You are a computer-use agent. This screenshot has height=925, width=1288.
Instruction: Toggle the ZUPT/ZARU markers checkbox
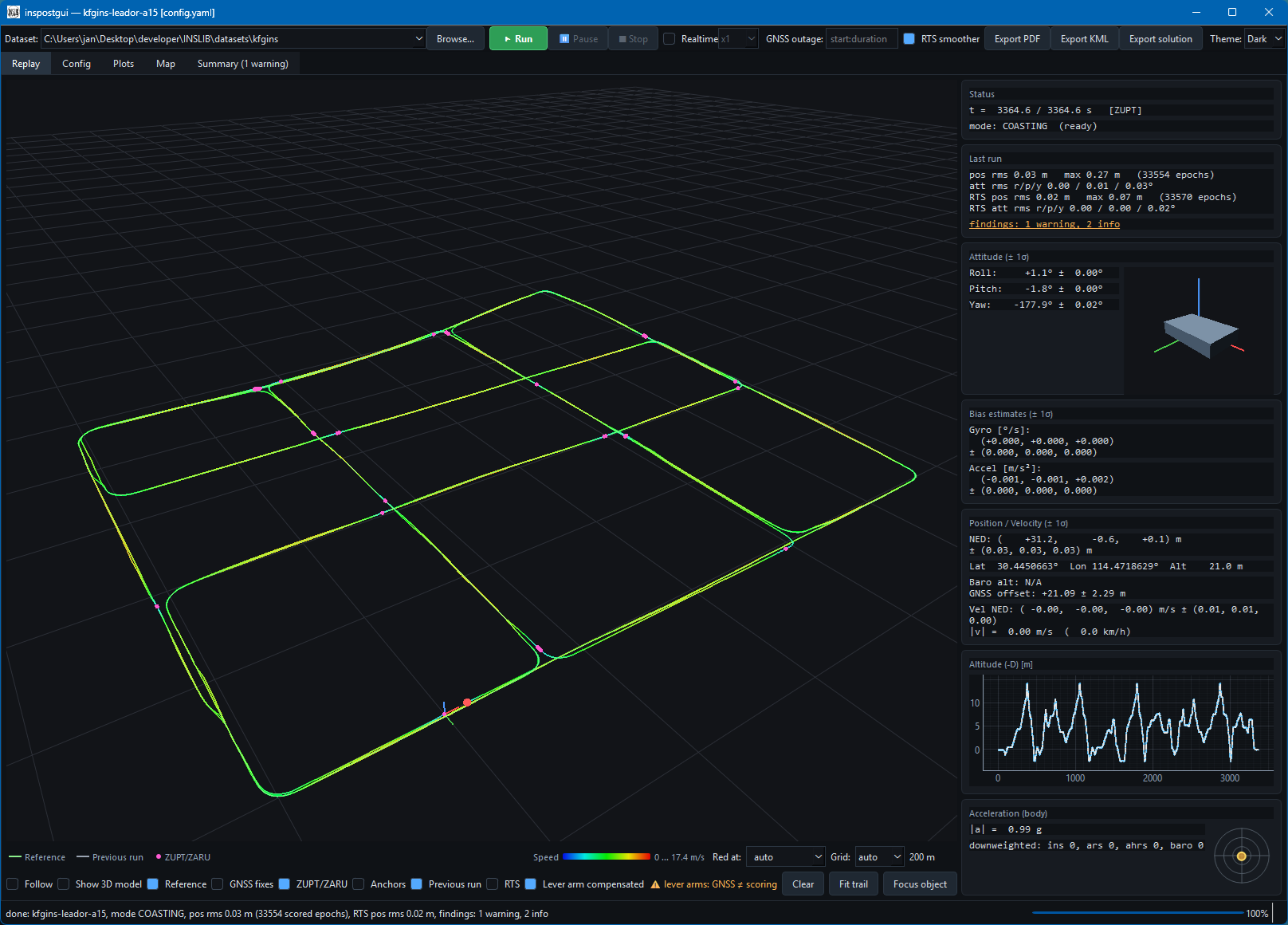click(284, 884)
